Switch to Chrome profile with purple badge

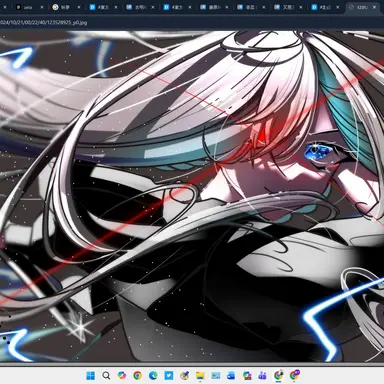[294, 375]
